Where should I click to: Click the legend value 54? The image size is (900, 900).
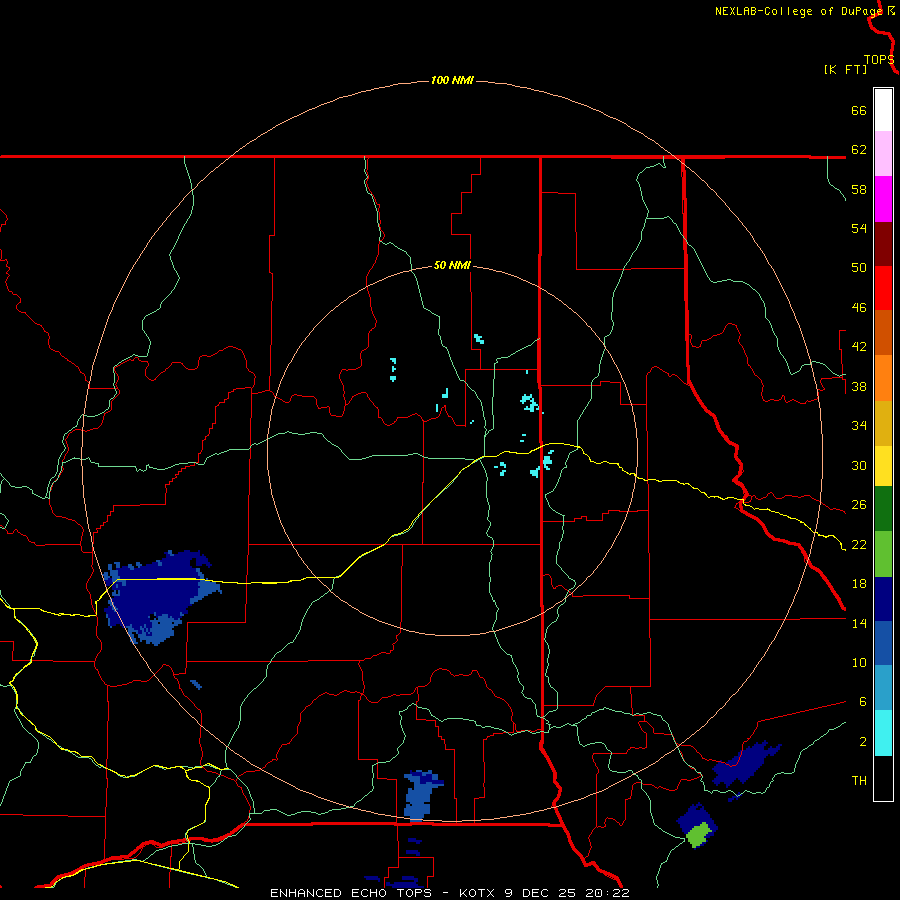[x=859, y=228]
